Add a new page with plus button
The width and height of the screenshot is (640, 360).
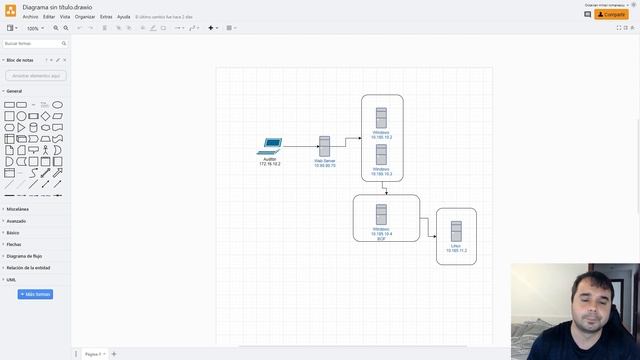point(114,354)
